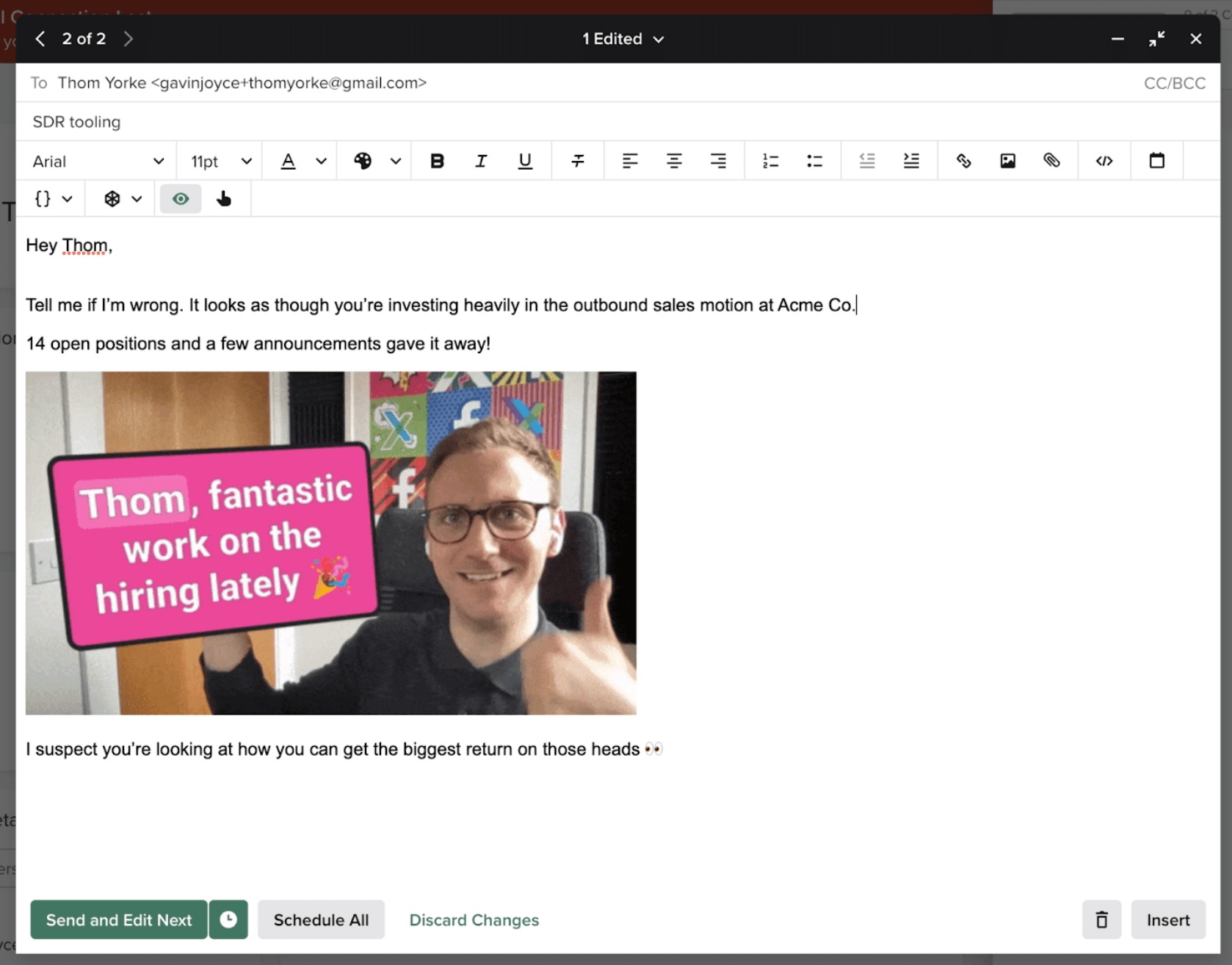Click the insert link icon
The height and width of the screenshot is (965, 1232).
point(963,161)
